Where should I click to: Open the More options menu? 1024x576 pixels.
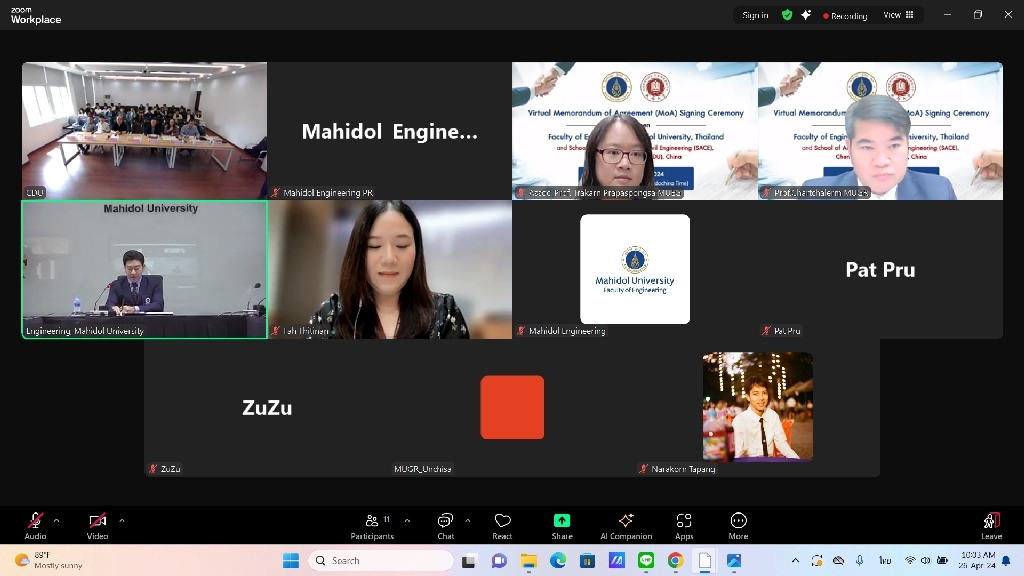738,525
